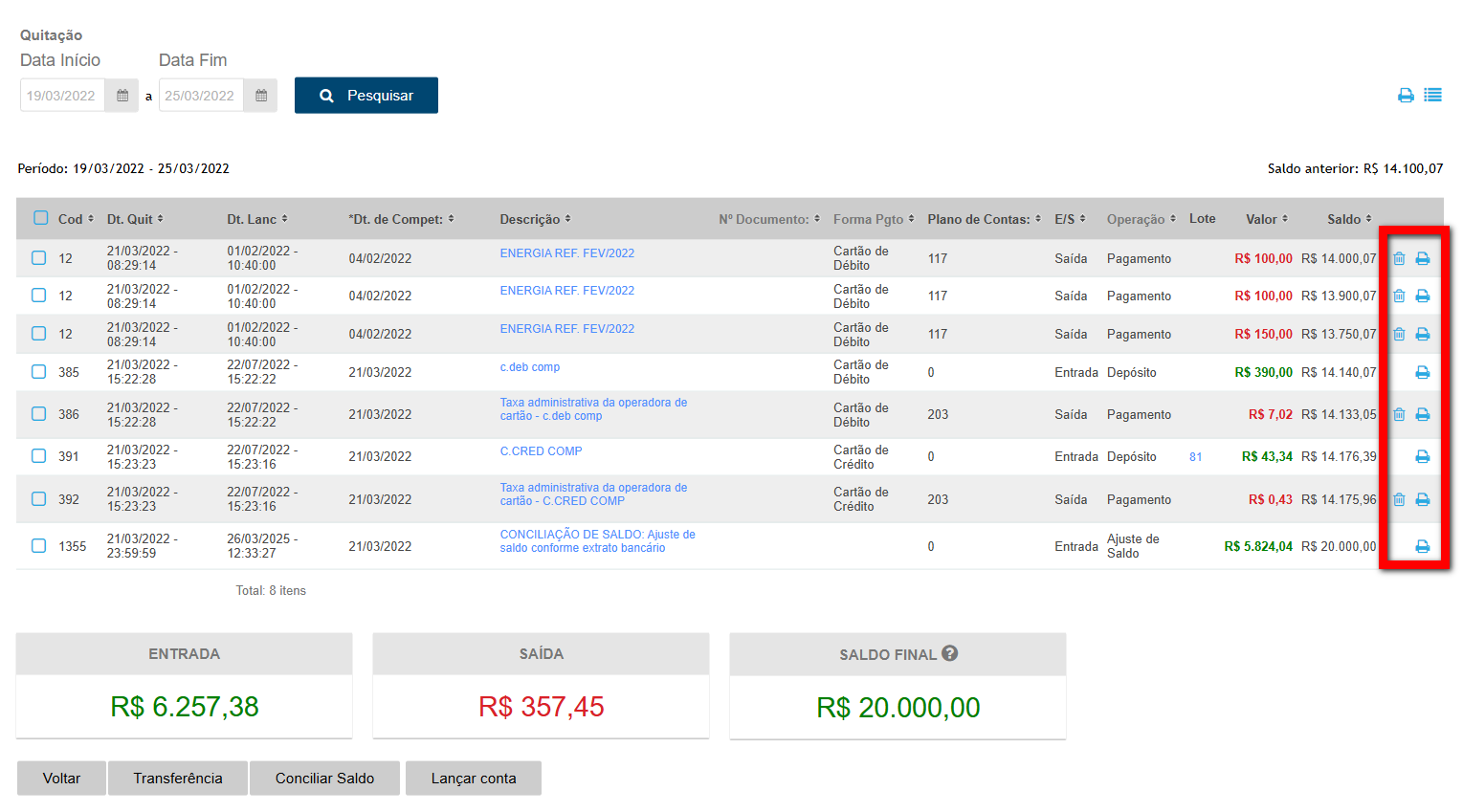Print the c.deb comp deposit row
This screenshot has width=1463, height=812.
[1423, 373]
